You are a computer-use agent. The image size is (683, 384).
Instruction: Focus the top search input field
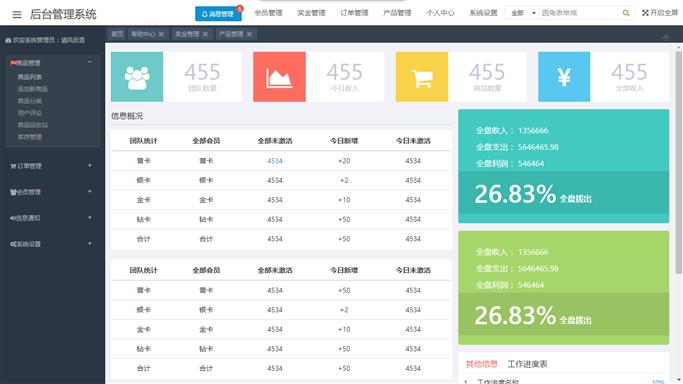tap(579, 13)
